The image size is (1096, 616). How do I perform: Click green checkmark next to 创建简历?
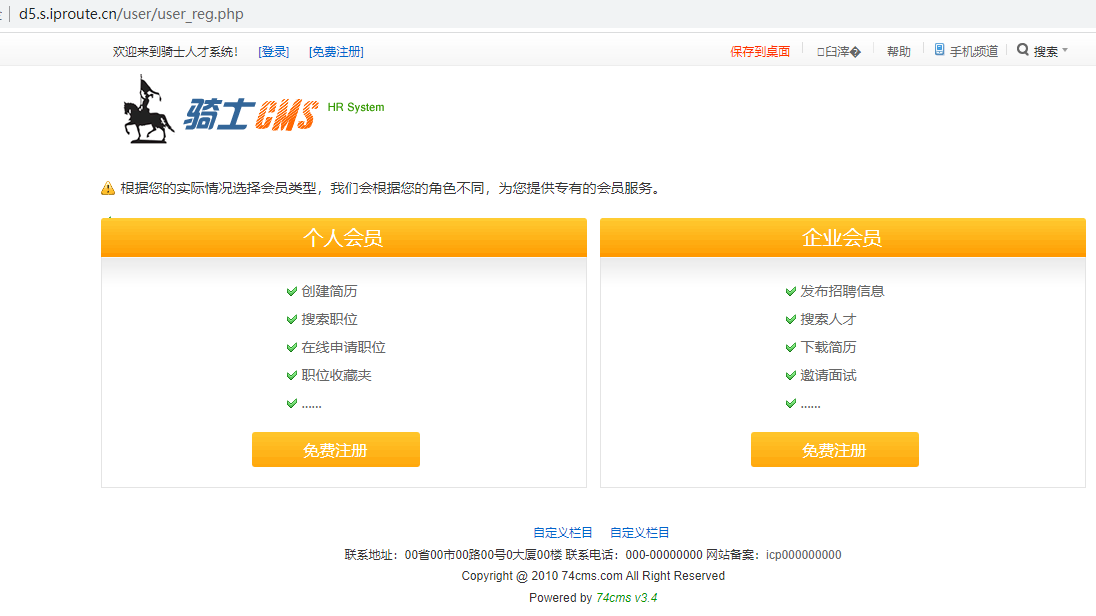(x=291, y=292)
